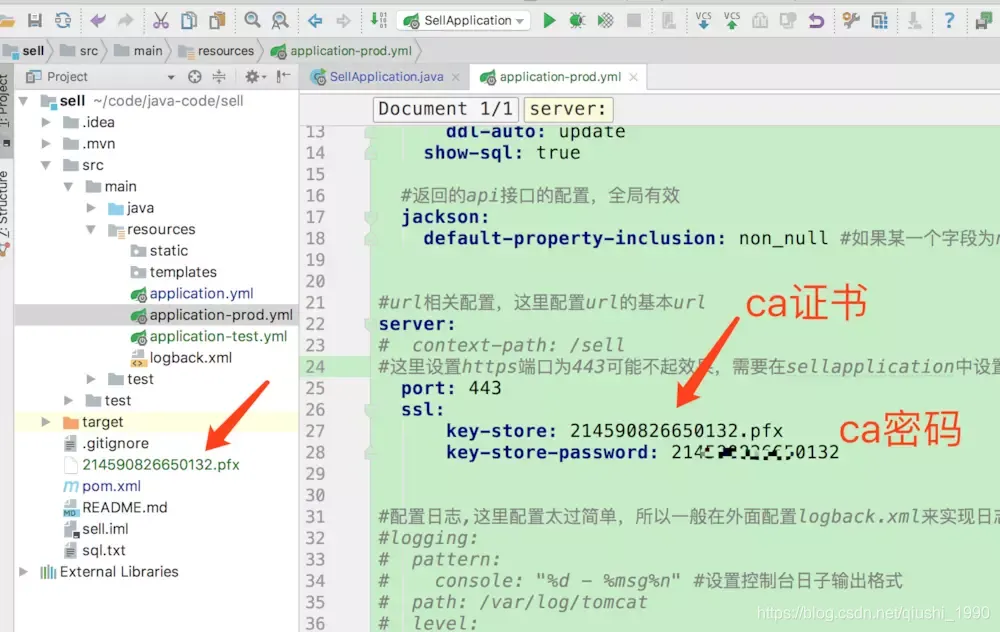Viewport: 1000px width, 632px height.
Task: Run with Coverage icon
Action: [605, 20]
